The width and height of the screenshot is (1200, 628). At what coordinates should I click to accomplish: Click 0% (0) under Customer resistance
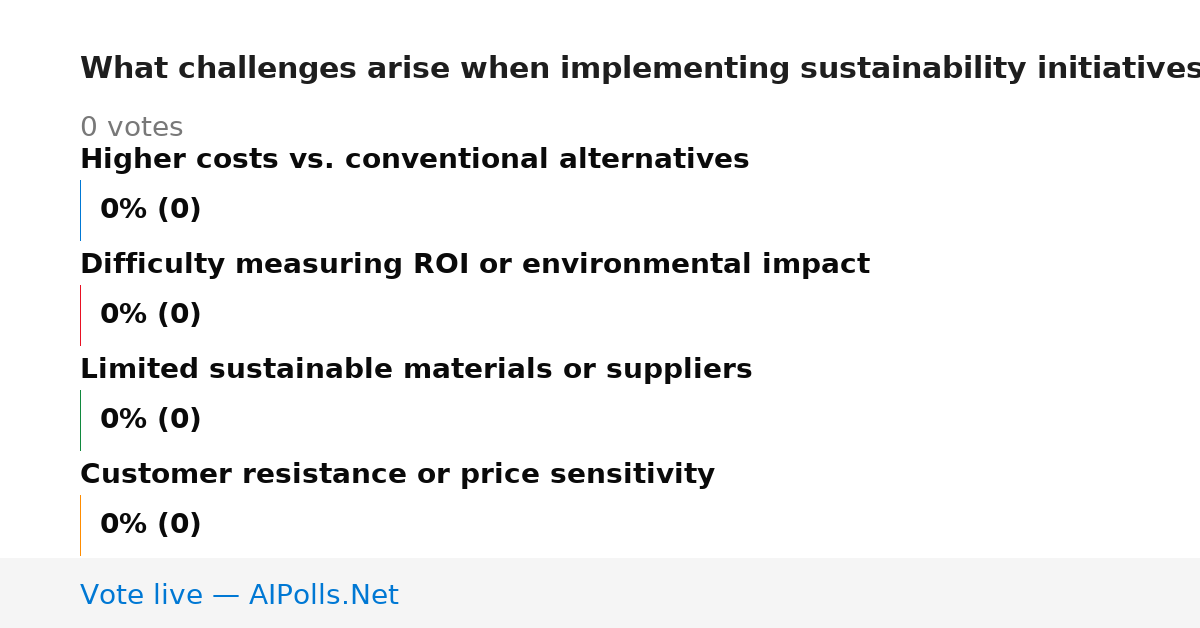pyautogui.click(x=150, y=525)
